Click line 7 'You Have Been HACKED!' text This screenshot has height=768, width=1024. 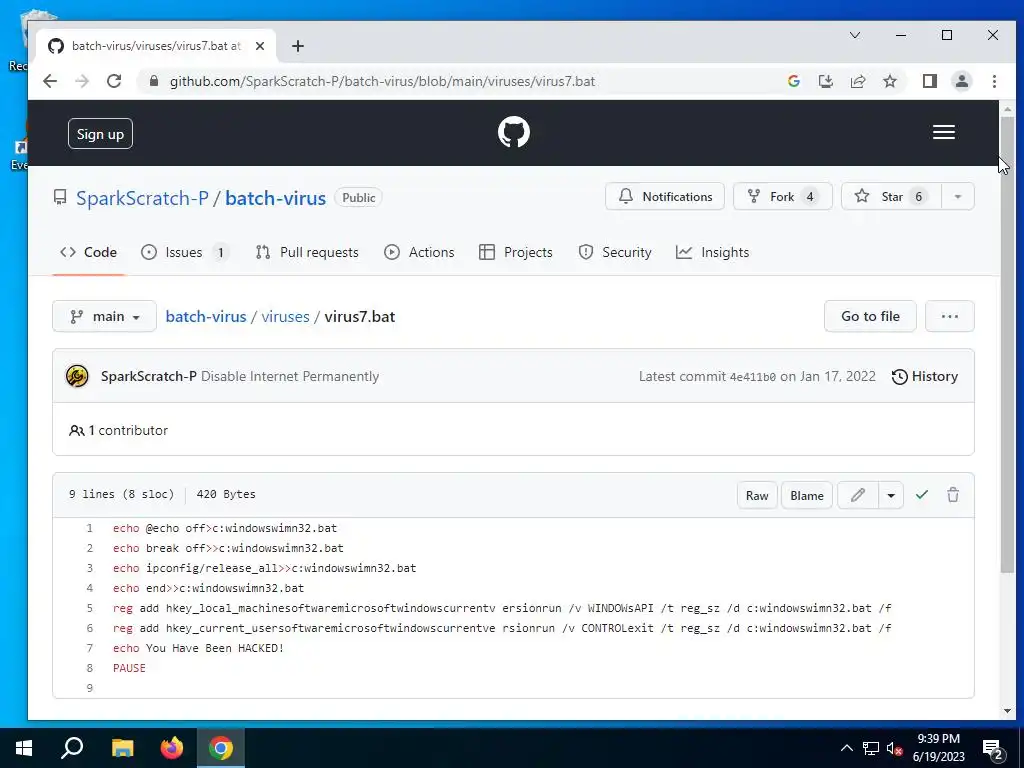215,648
